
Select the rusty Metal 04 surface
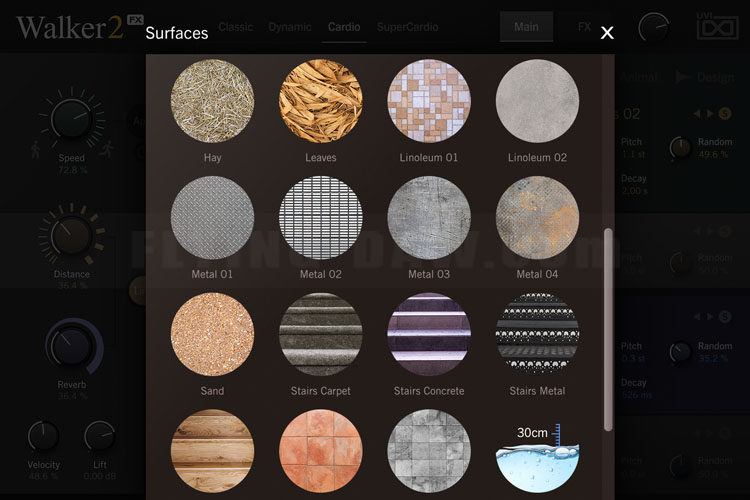coord(537,218)
